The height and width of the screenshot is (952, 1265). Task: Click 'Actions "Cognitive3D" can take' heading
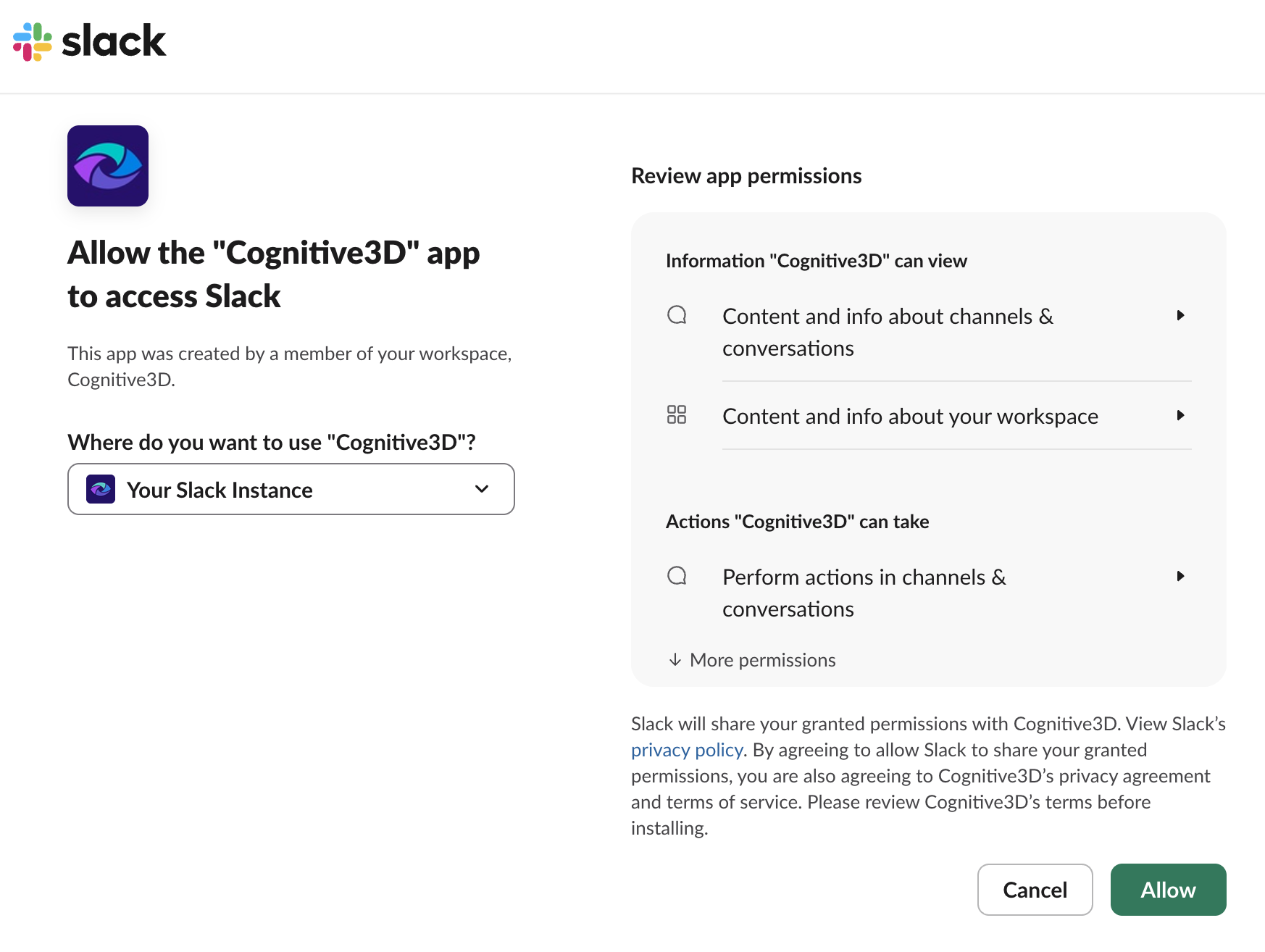tap(798, 522)
